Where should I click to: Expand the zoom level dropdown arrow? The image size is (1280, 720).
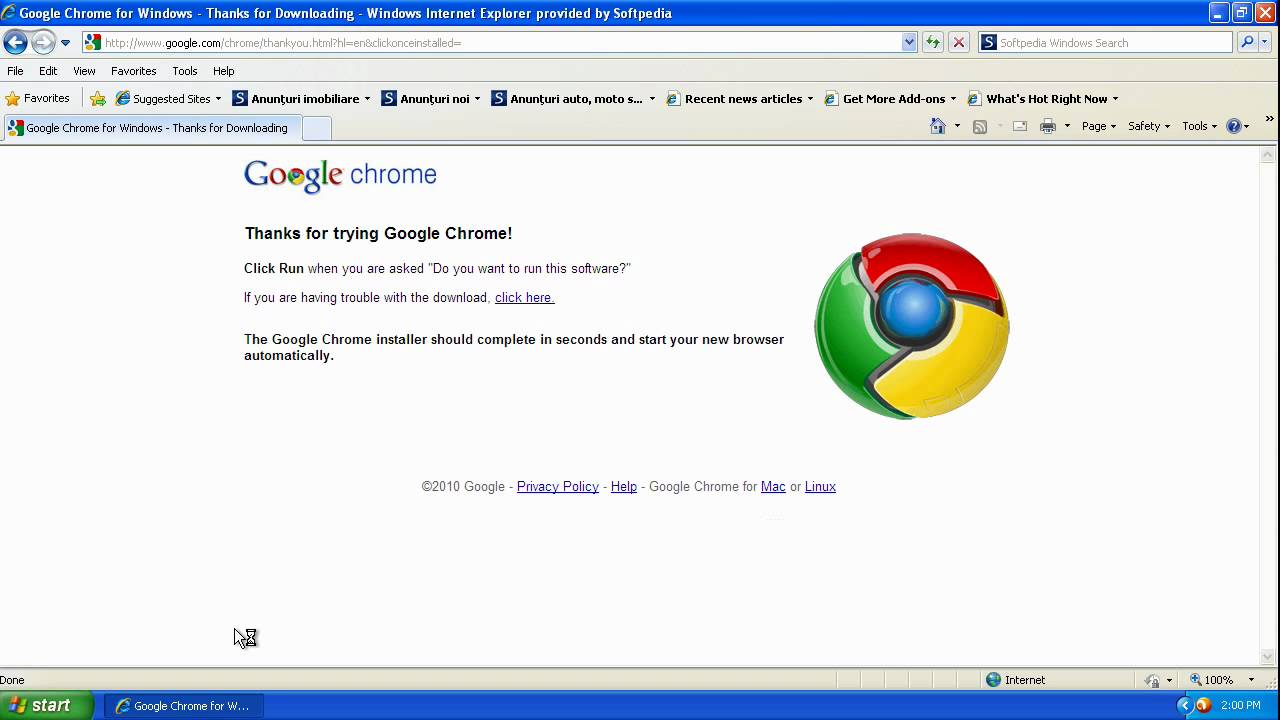(x=1250, y=680)
